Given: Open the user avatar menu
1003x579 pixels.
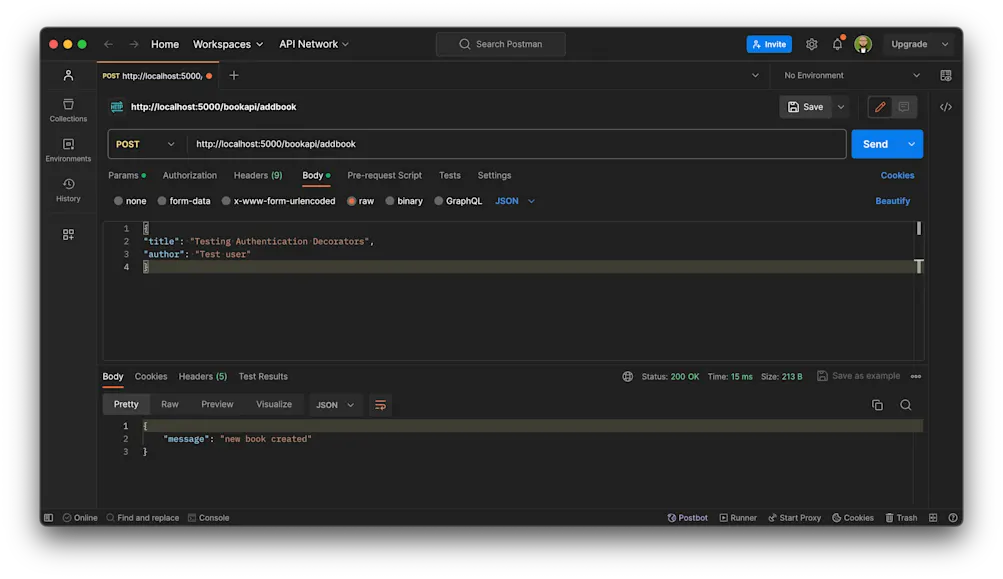Looking at the screenshot, I should pyautogui.click(x=863, y=44).
